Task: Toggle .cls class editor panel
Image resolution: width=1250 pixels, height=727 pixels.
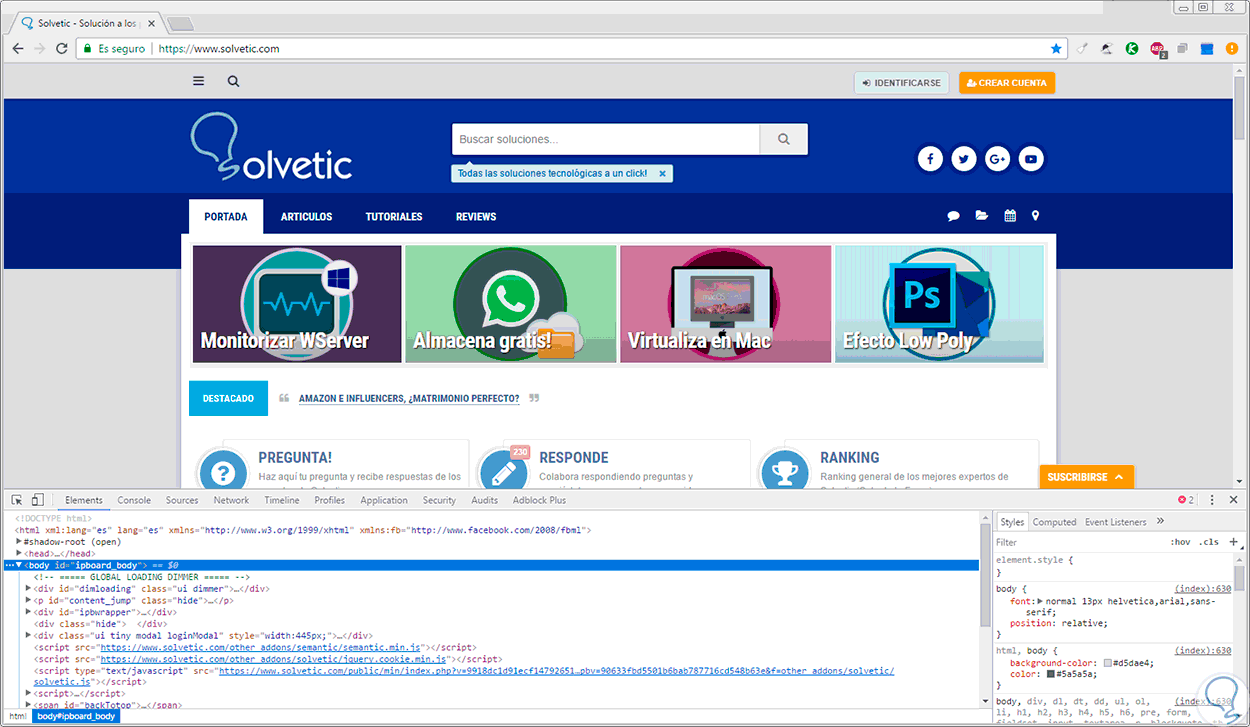Action: (x=1209, y=542)
